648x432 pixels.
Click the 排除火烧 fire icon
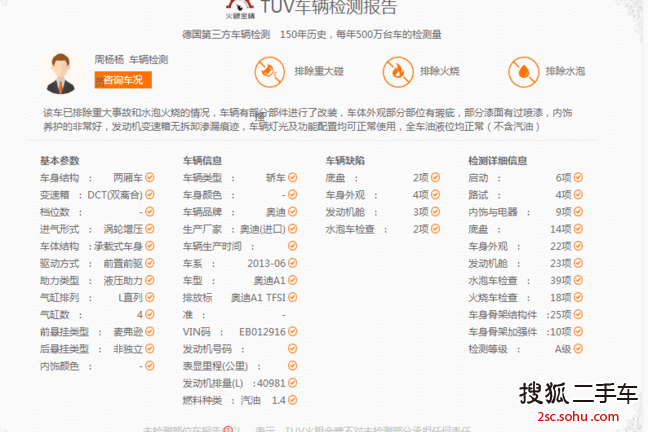(x=398, y=72)
